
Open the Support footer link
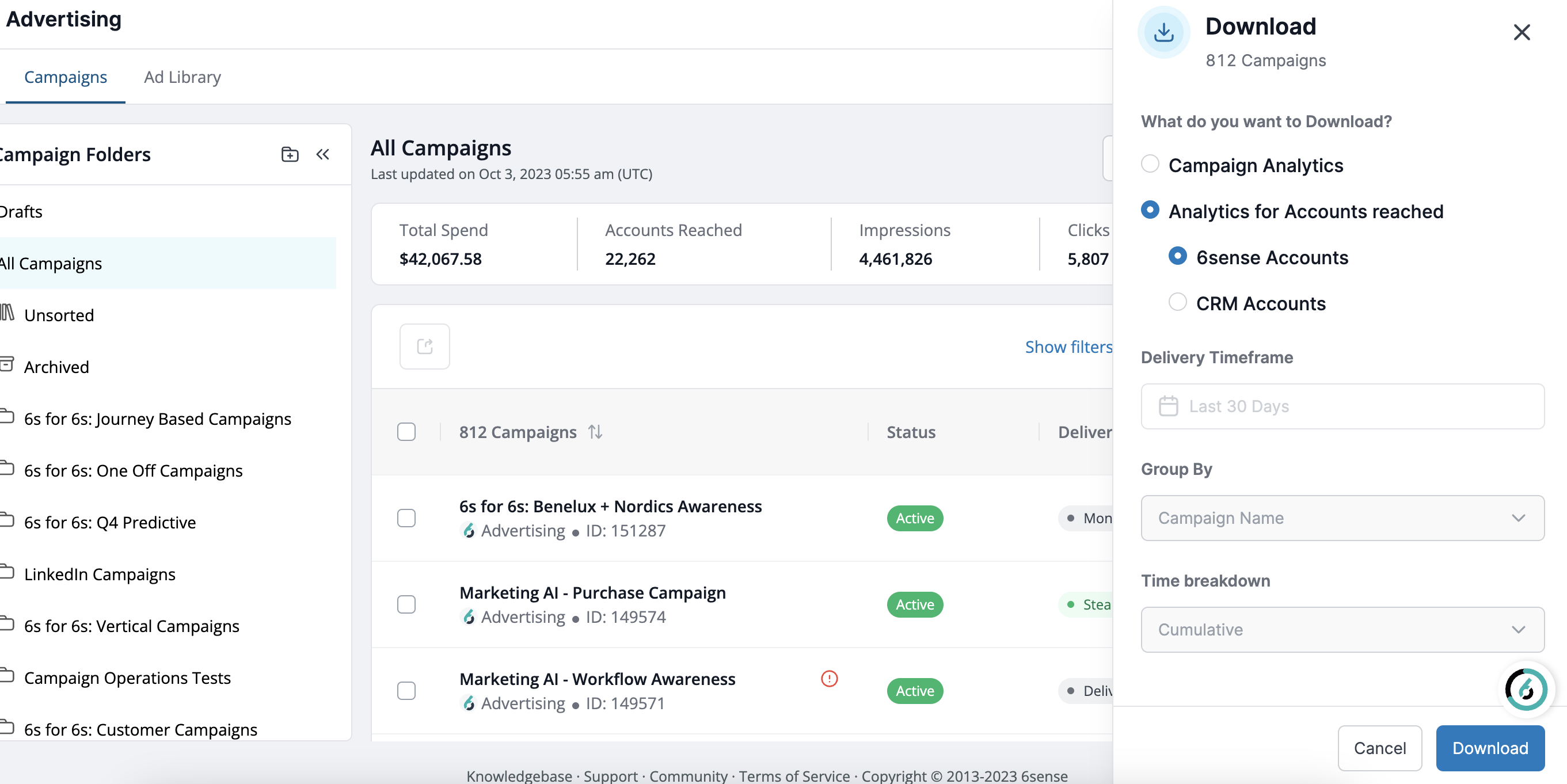[611, 776]
